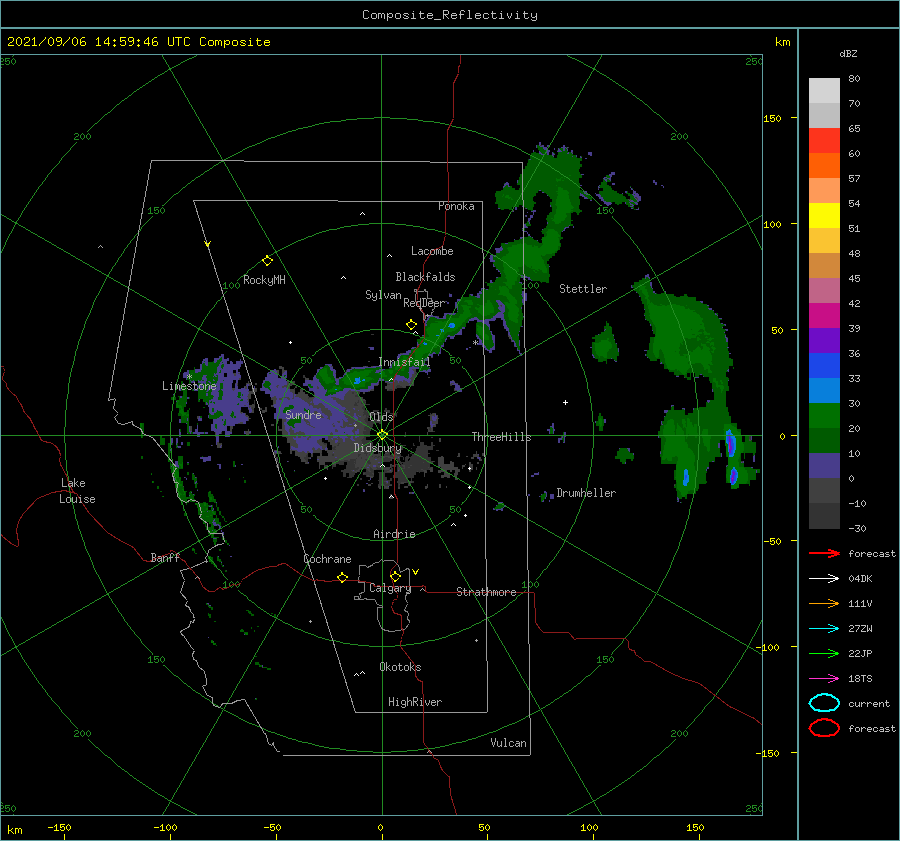Image resolution: width=900 pixels, height=841 pixels.
Task: Click the Didsbury label
Action: tap(377, 448)
